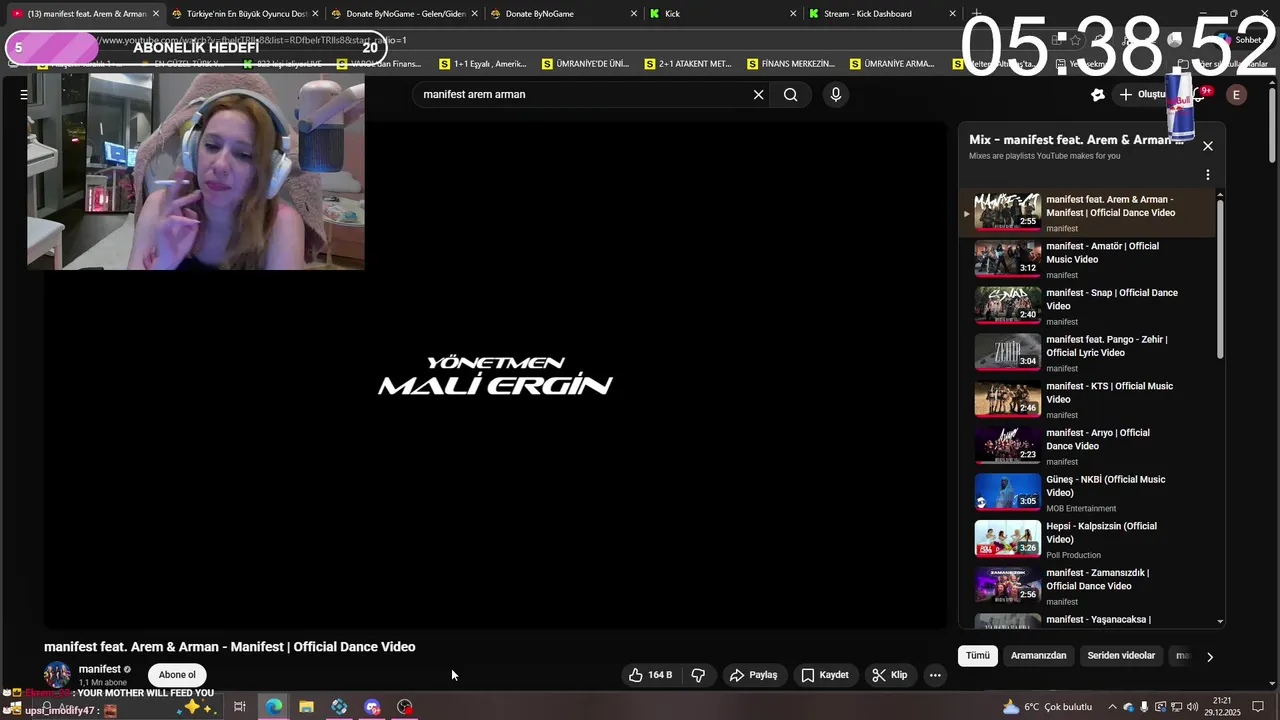Open 1+1 Eşyalı Americ bookmark
This screenshot has width=1280, height=720.
pyautogui.click(x=484, y=64)
